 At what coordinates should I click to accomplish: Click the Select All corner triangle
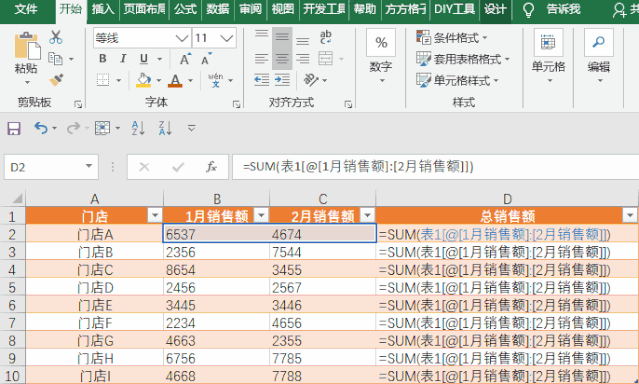(x=17, y=199)
